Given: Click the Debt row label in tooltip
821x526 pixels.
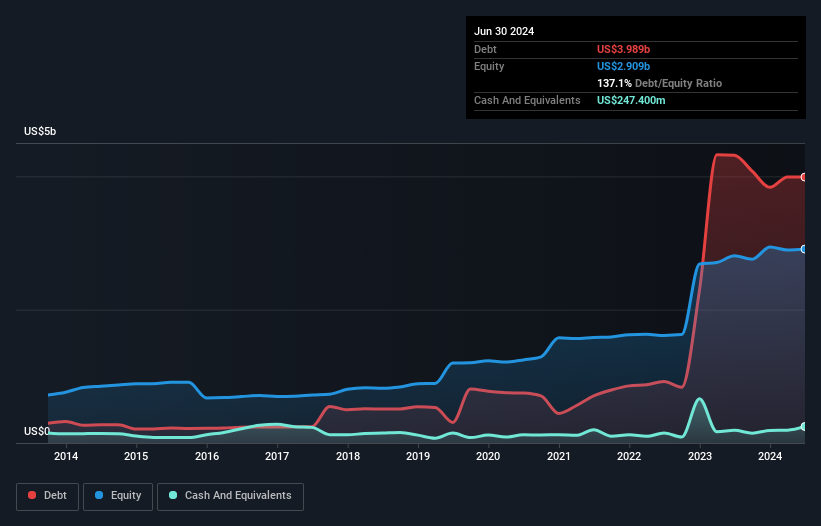Looking at the screenshot, I should pyautogui.click(x=485, y=49).
